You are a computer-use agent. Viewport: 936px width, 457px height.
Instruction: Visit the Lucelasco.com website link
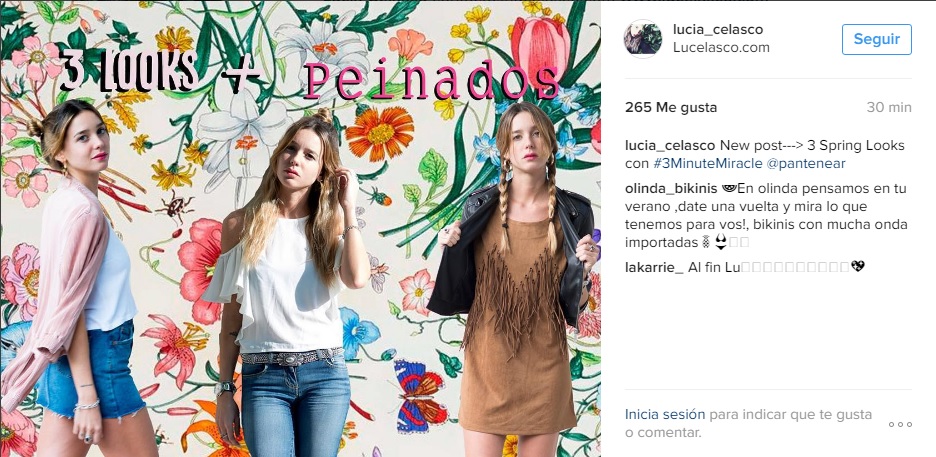click(721, 48)
